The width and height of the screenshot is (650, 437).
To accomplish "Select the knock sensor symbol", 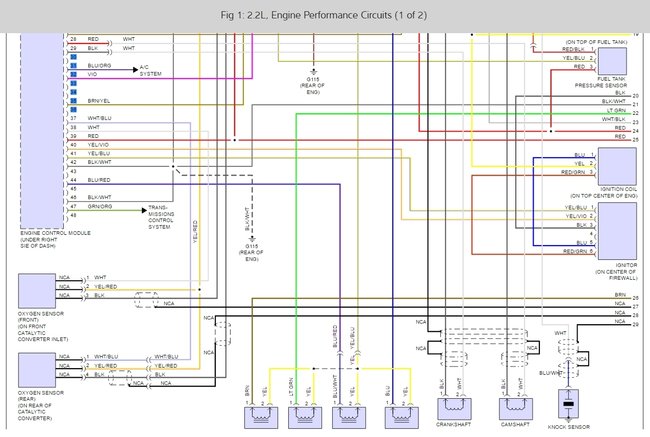I will coord(568,404).
